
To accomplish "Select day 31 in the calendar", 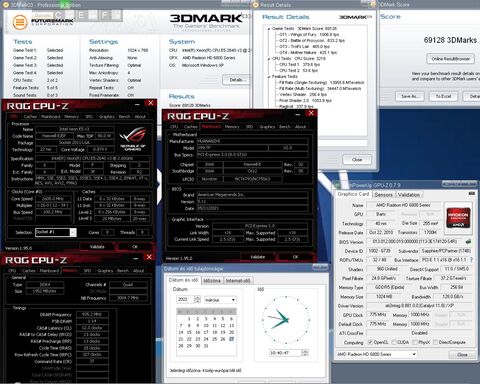I will (x=206, y=346).
